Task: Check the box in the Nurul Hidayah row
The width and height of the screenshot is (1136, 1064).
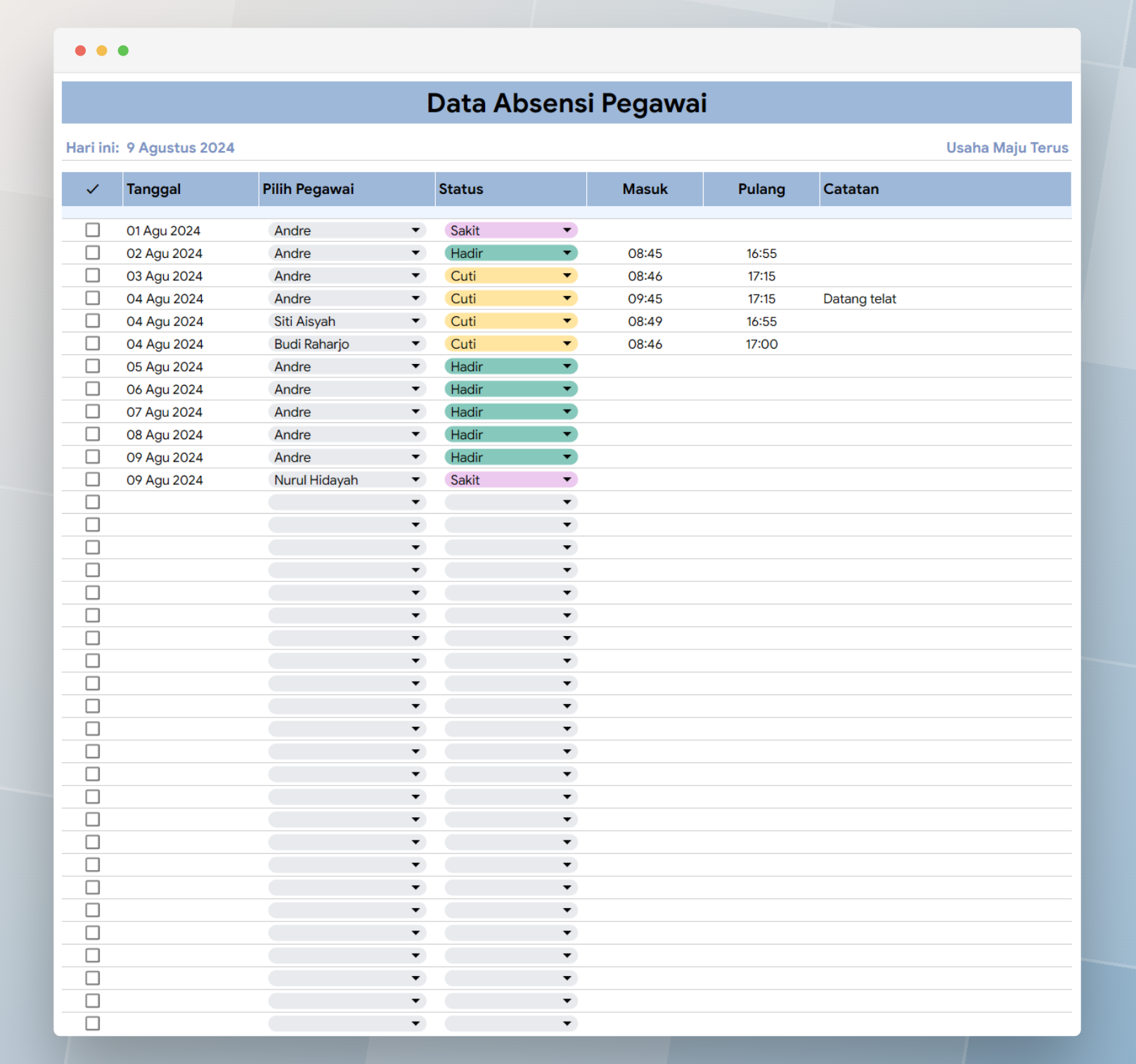Action: click(92, 479)
